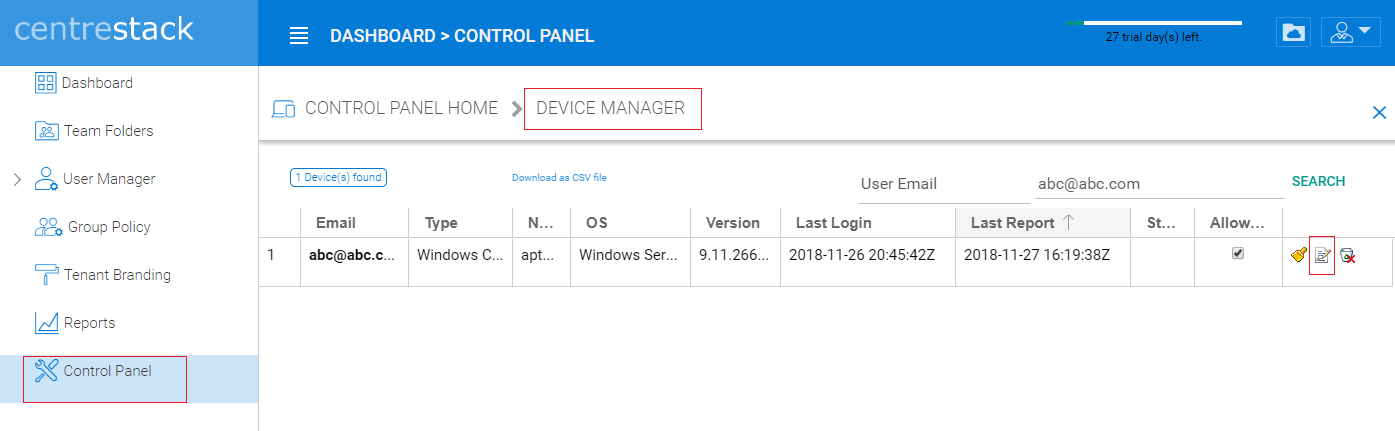The image size is (1395, 431).
Task: Go to Control Panel Home breadcrumb
Action: tap(401, 108)
